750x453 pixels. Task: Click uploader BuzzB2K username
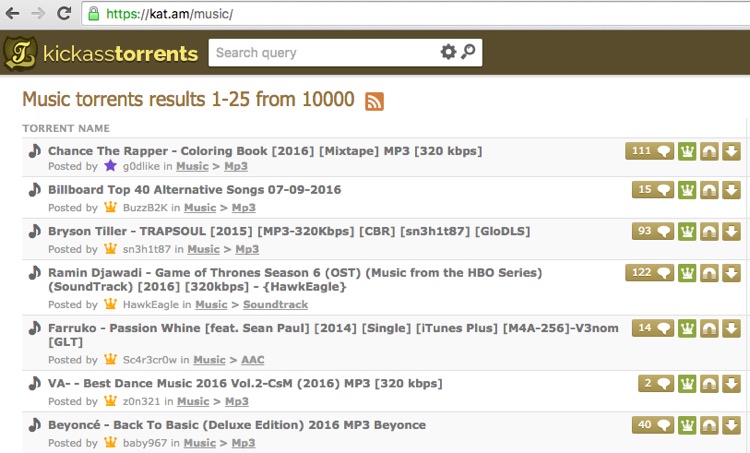145,208
